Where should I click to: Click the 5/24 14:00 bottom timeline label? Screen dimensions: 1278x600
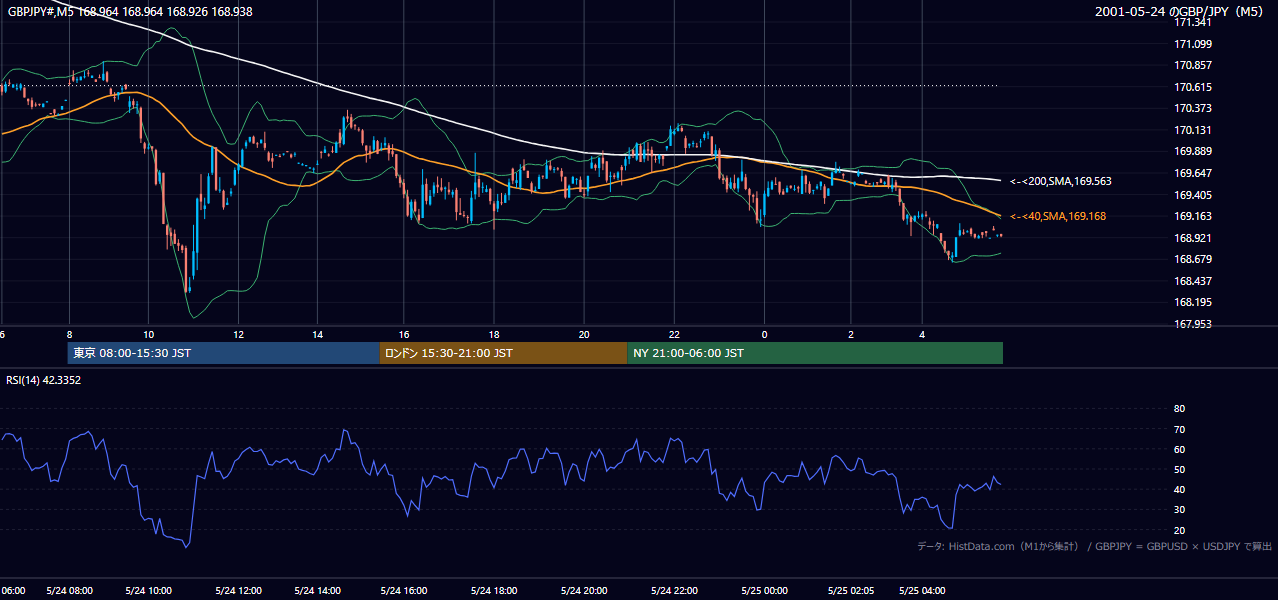[319, 590]
